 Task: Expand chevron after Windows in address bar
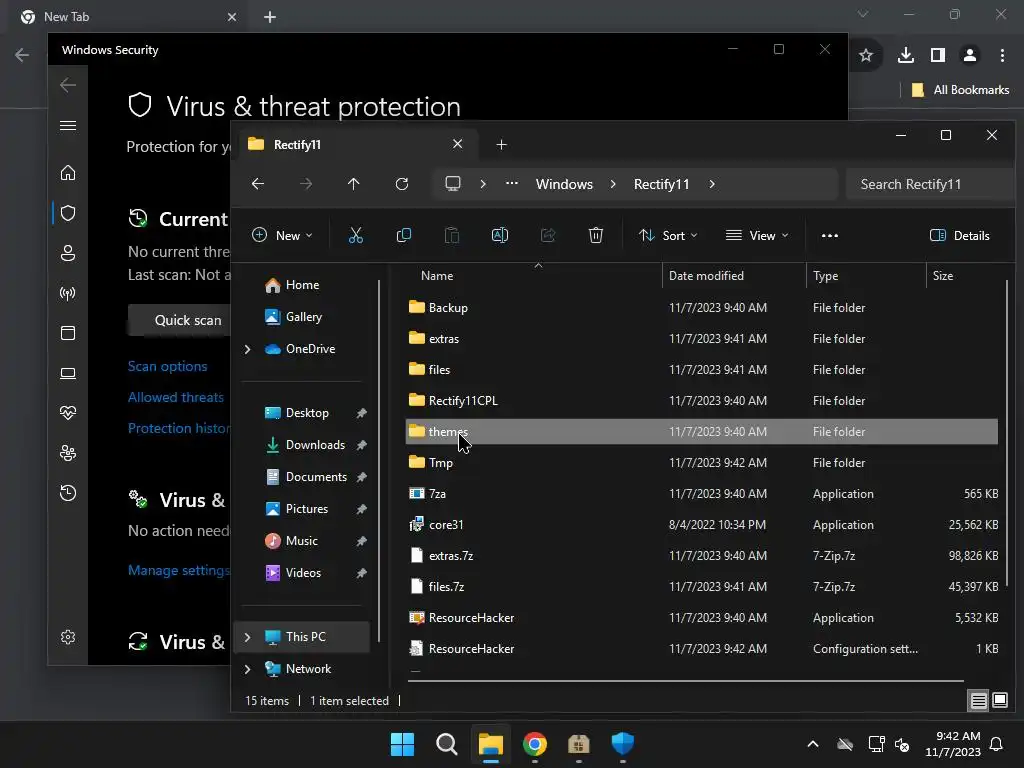(x=613, y=184)
